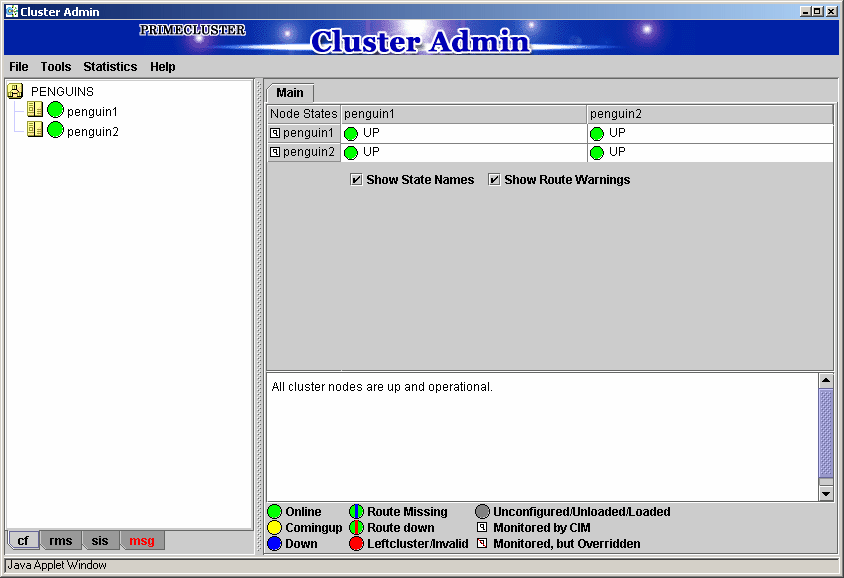This screenshot has width=844, height=578.
Task: Click the green circle in the penguin1 row, penguin1 column
Action: coord(351,133)
